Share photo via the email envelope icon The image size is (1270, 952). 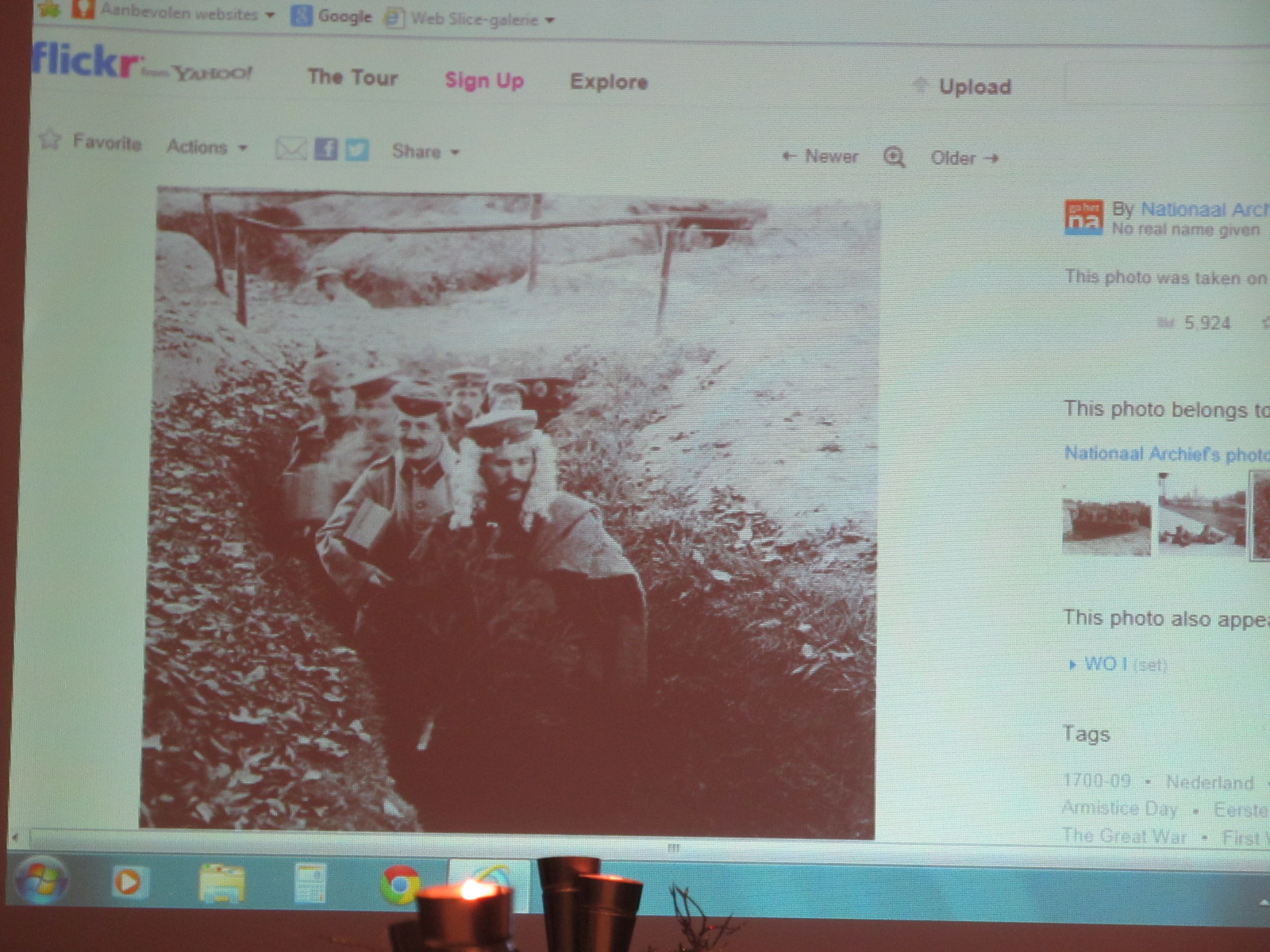point(291,148)
